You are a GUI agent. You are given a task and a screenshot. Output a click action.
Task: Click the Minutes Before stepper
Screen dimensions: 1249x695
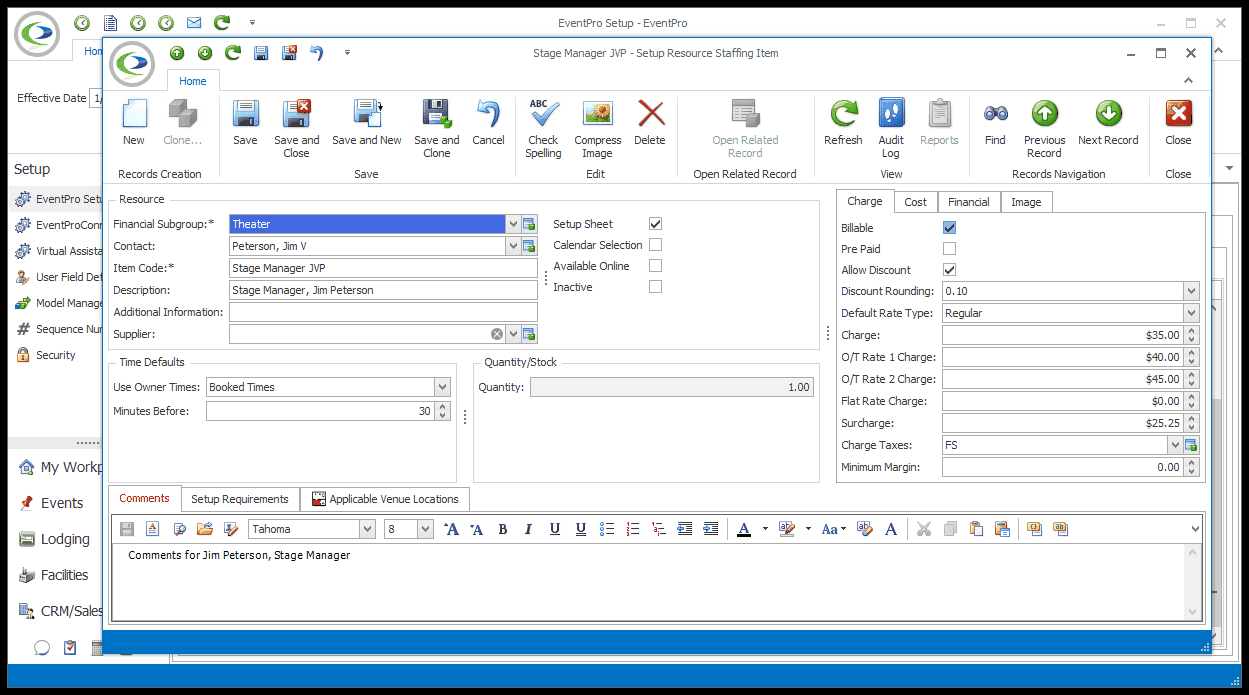444,411
